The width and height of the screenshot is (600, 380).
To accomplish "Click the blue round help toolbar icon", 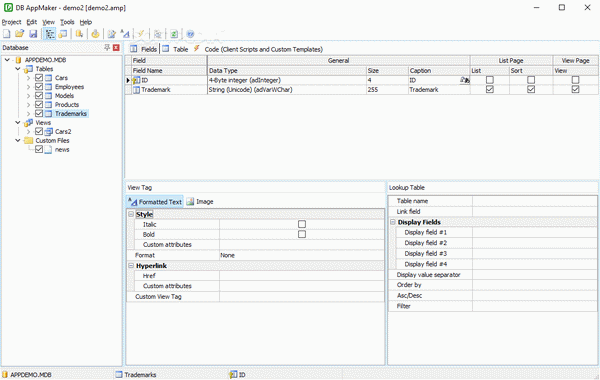I will [x=190, y=34].
